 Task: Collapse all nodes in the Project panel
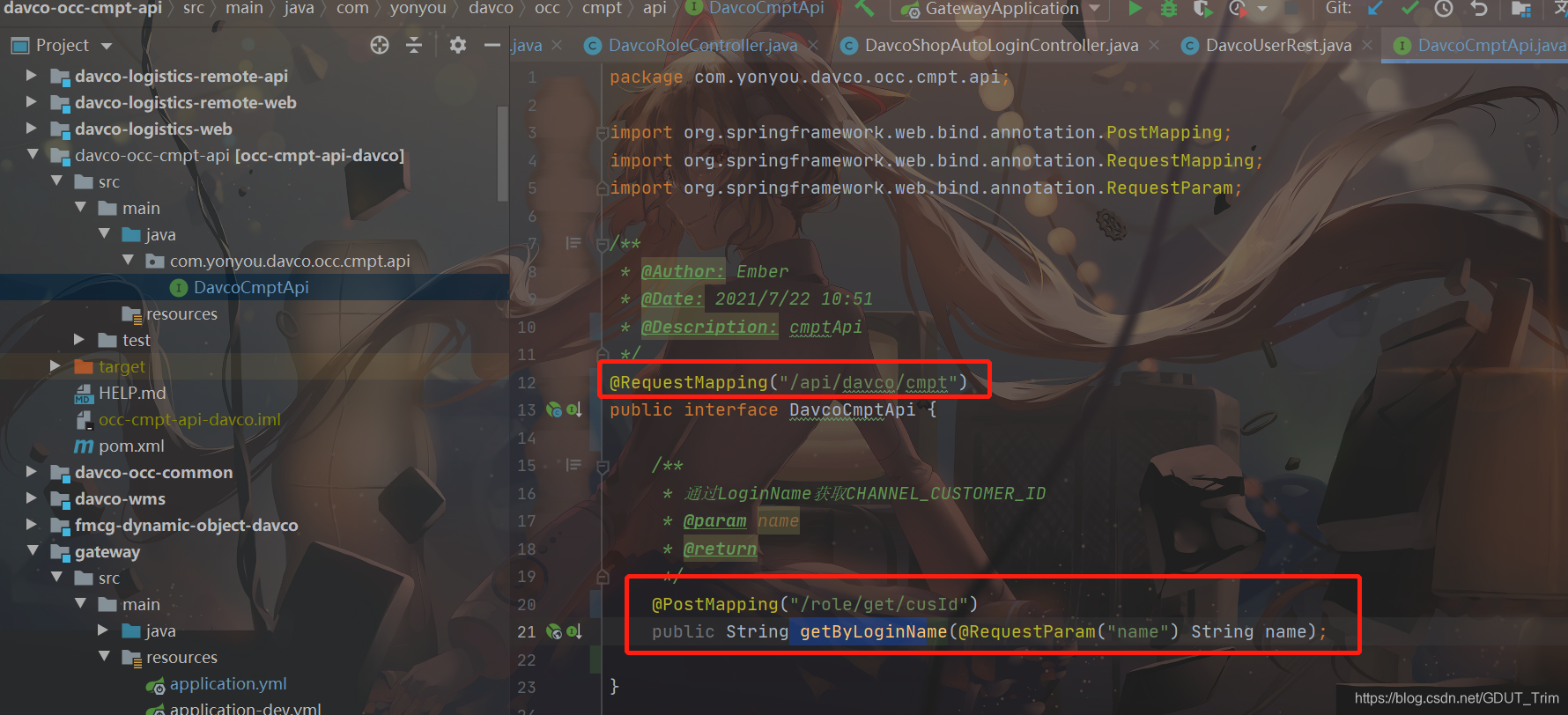(x=414, y=45)
